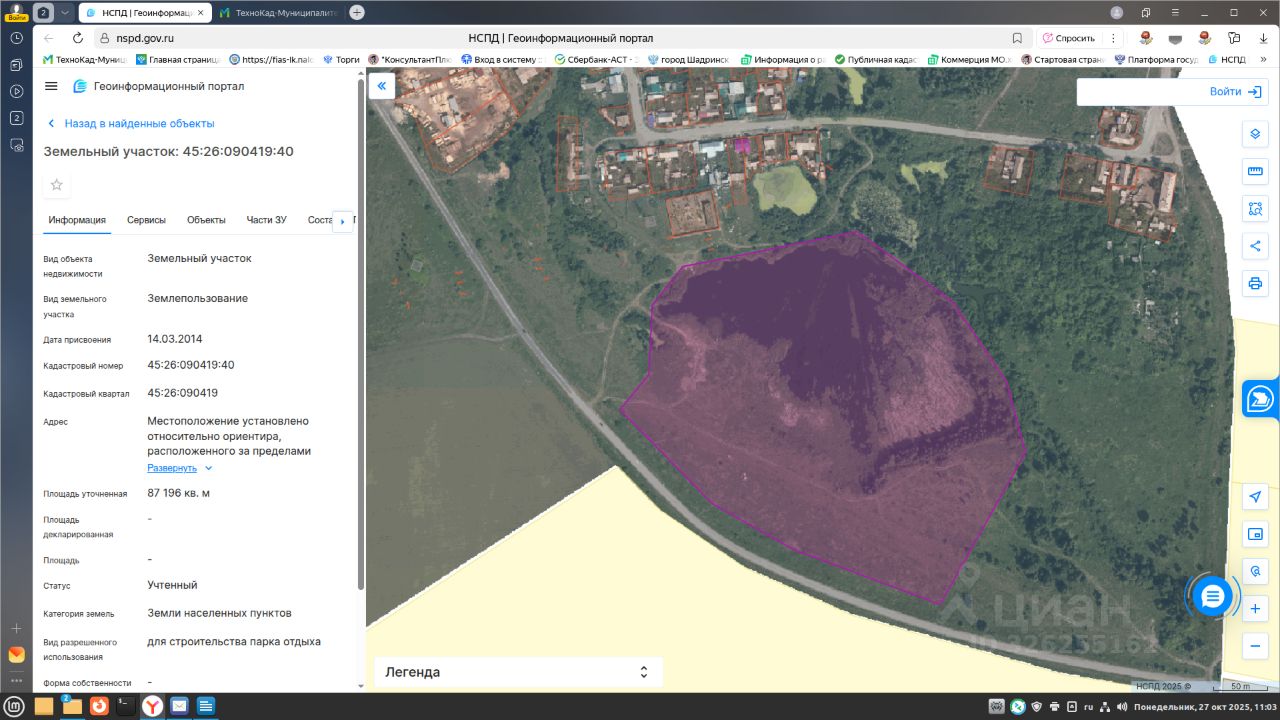Zoom in on the map

point(1255,608)
